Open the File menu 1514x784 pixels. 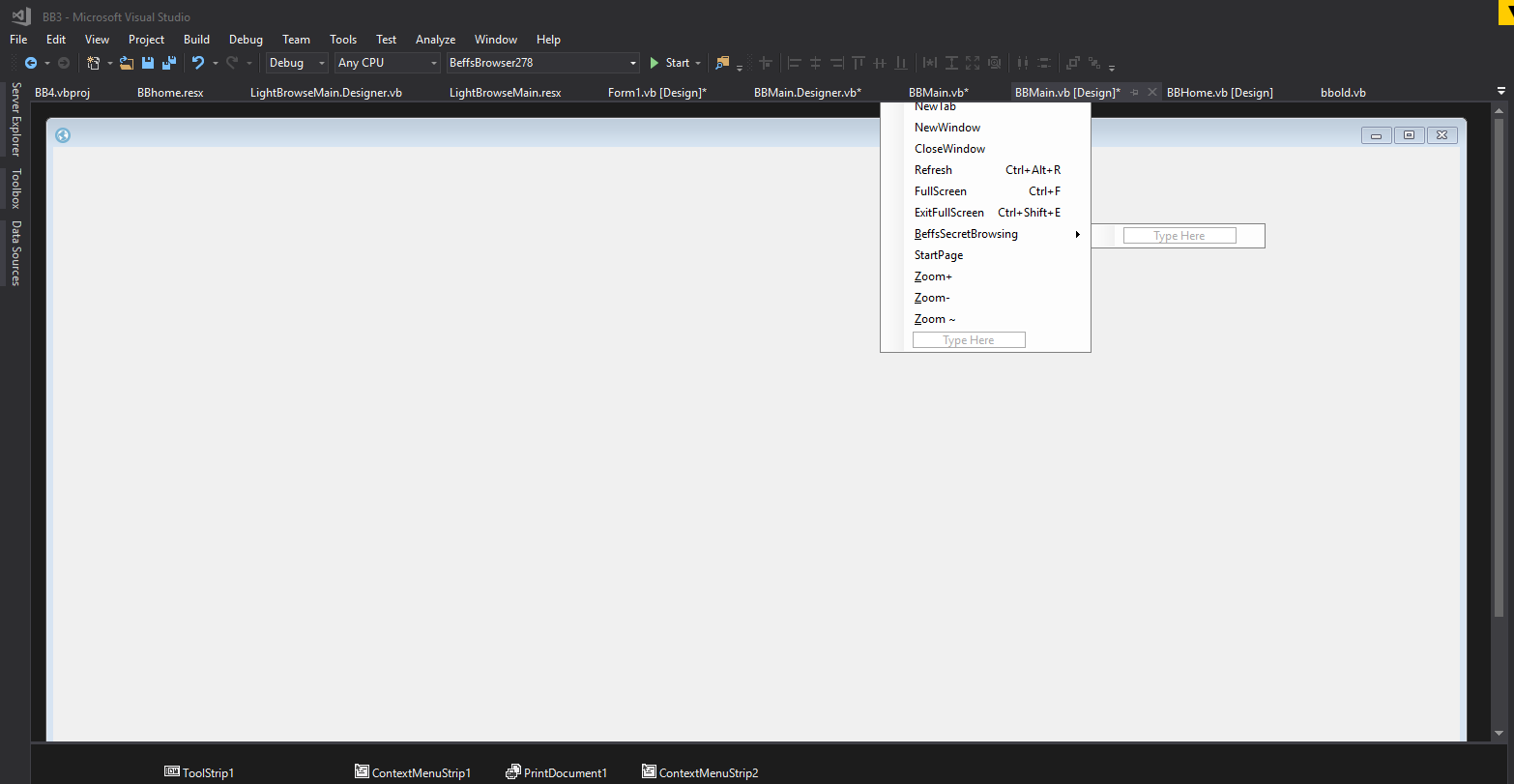tap(18, 40)
